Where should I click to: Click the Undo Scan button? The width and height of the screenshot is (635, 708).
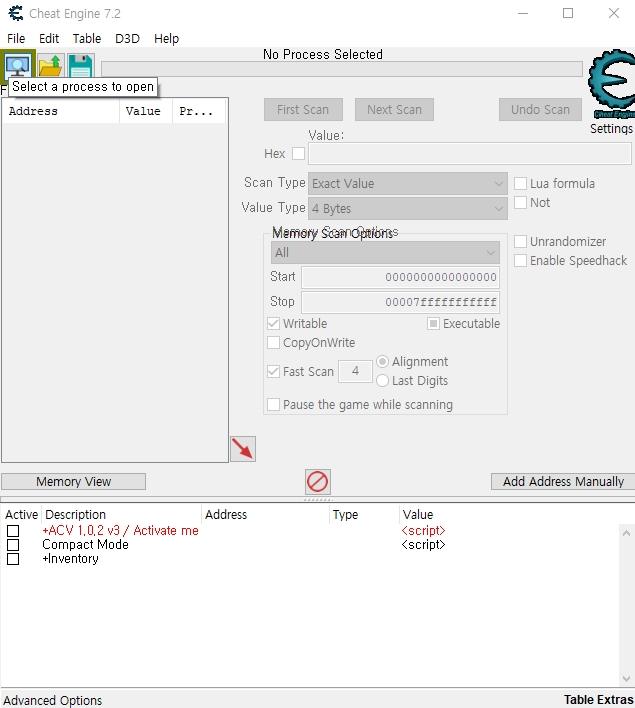coord(540,110)
